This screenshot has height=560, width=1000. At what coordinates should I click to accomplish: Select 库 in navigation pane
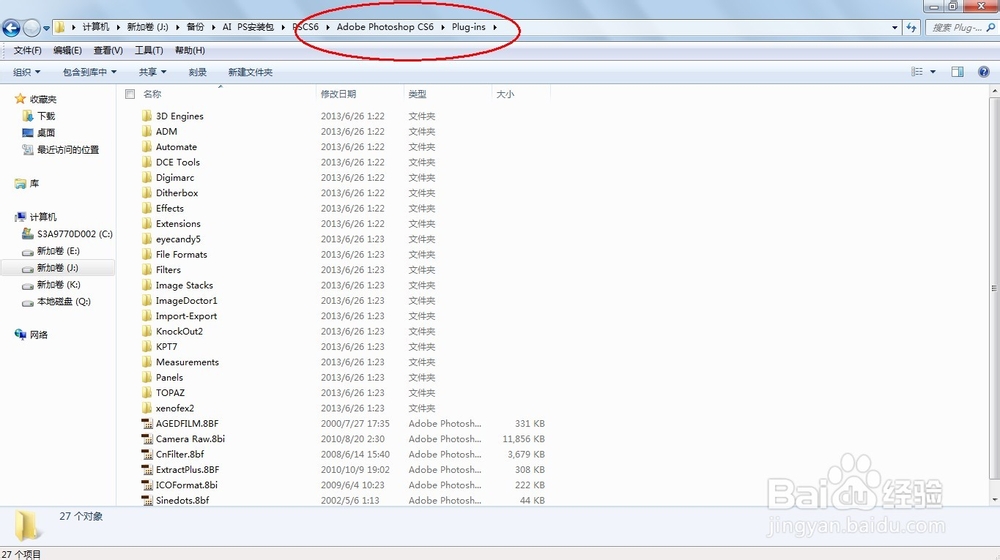(x=34, y=184)
